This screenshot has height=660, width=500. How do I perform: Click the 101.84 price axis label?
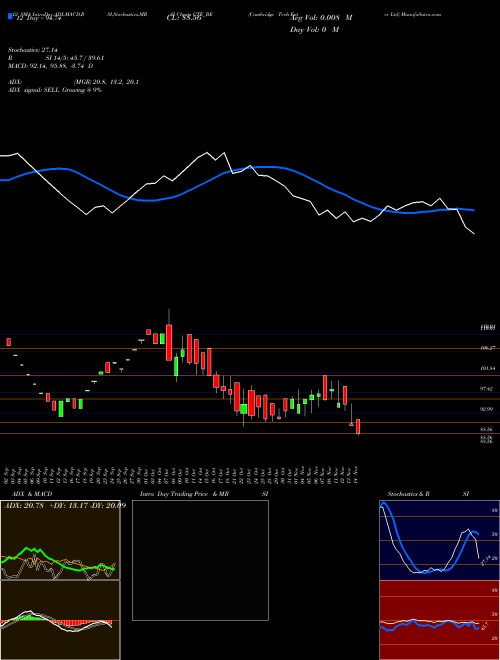pyautogui.click(x=487, y=368)
